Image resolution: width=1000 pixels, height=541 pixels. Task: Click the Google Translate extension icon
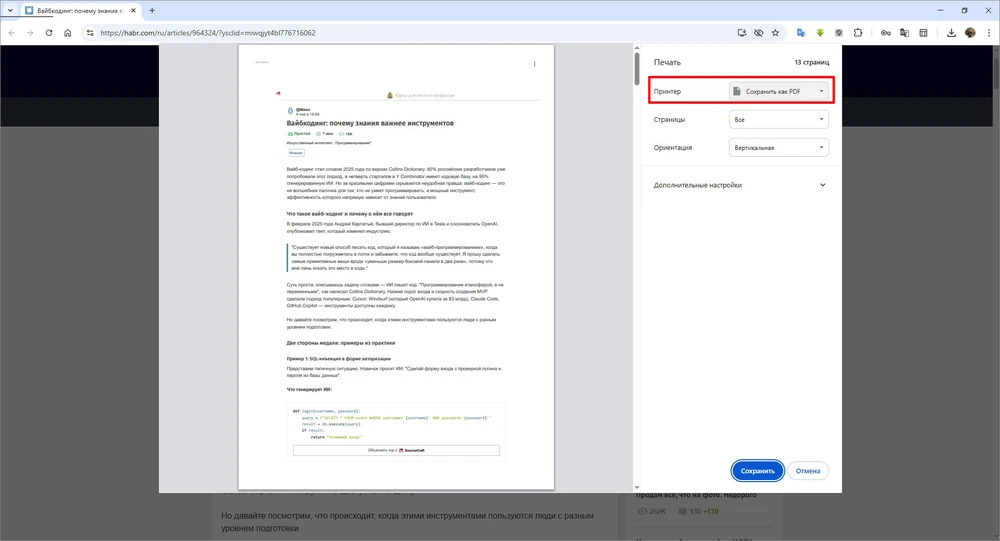tap(801, 32)
